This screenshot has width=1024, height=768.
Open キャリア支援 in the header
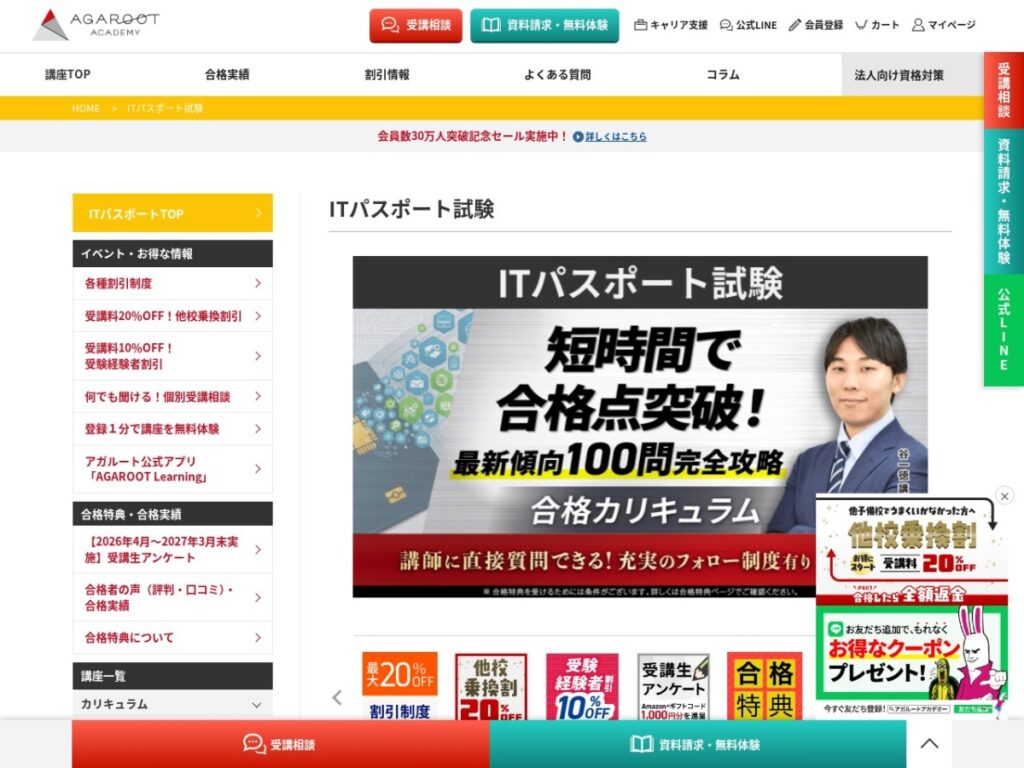click(x=671, y=25)
